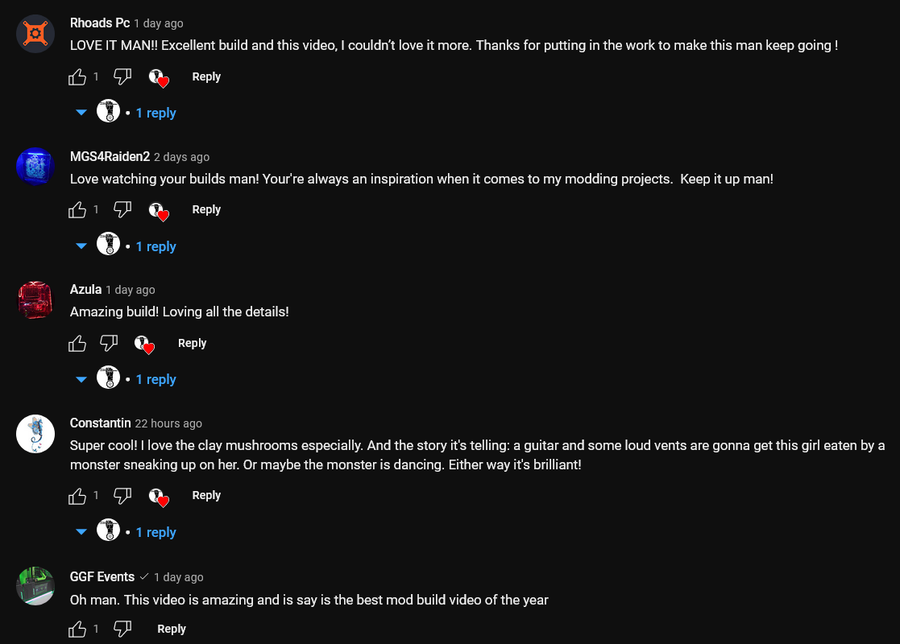Click creator heart badge on Constantin's comment
The image size is (900, 644).
158,496
